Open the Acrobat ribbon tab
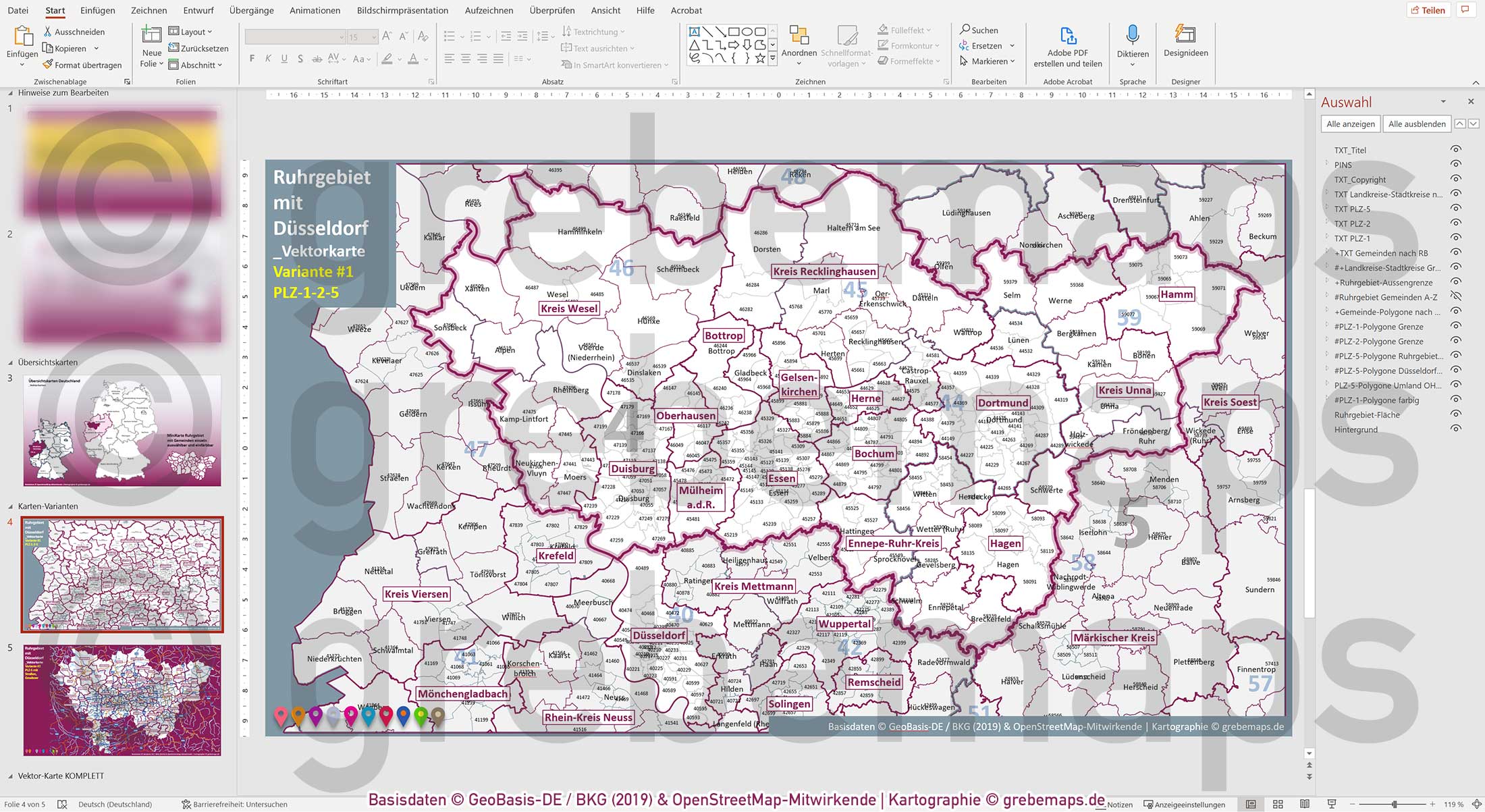 click(686, 10)
